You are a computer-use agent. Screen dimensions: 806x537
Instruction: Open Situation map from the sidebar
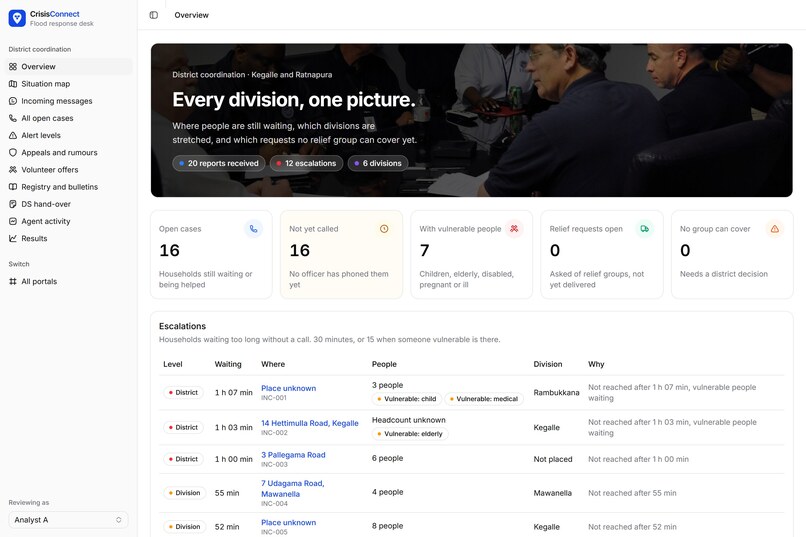pyautogui.click(x=68, y=84)
